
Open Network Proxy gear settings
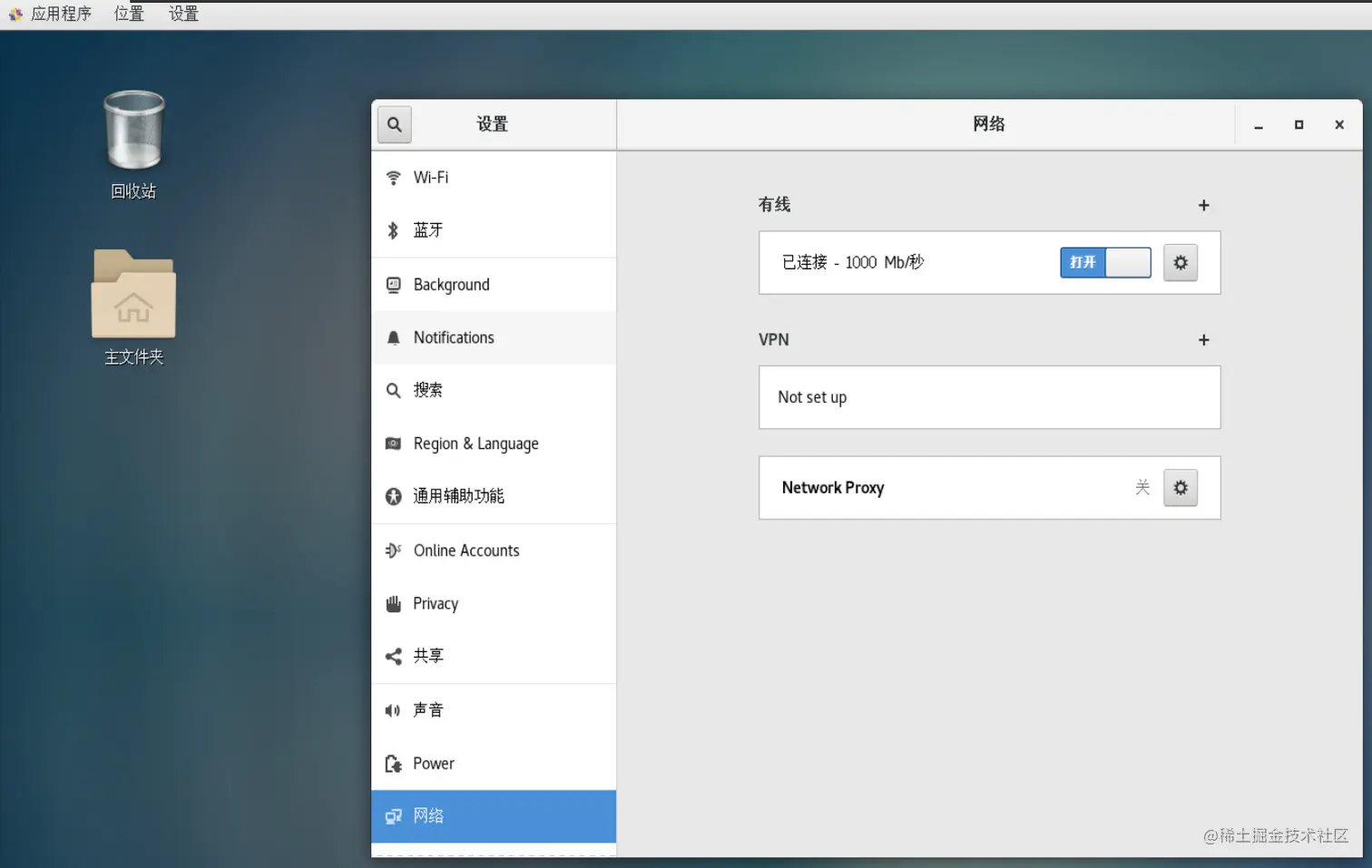[x=1181, y=488]
